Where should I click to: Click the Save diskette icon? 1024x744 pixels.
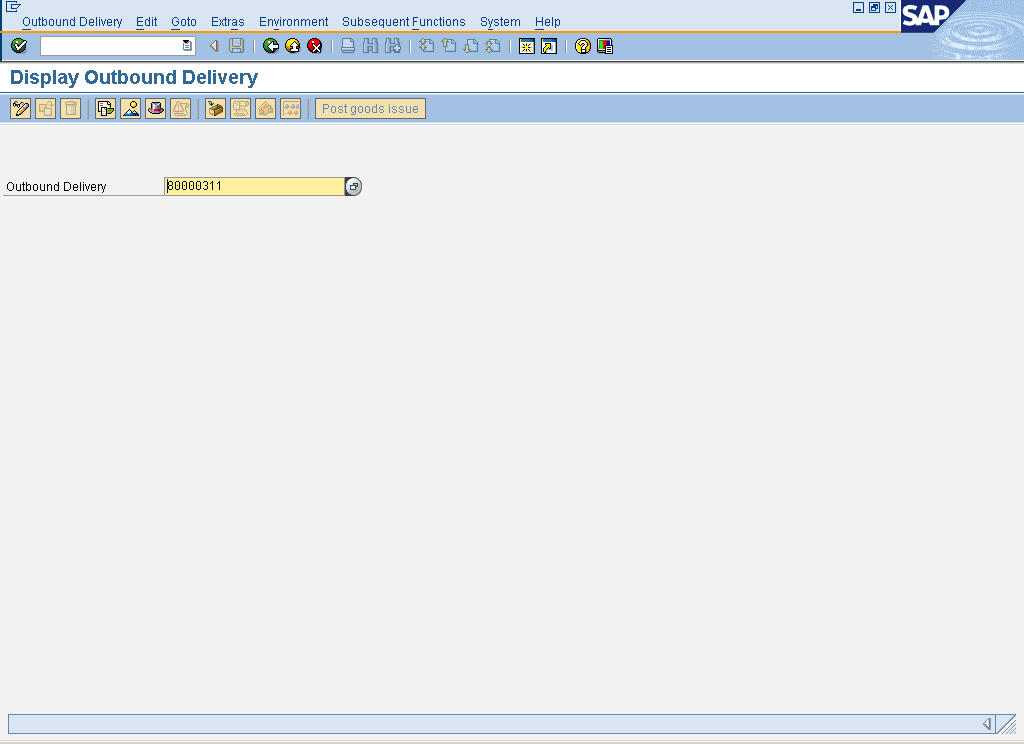(x=236, y=46)
